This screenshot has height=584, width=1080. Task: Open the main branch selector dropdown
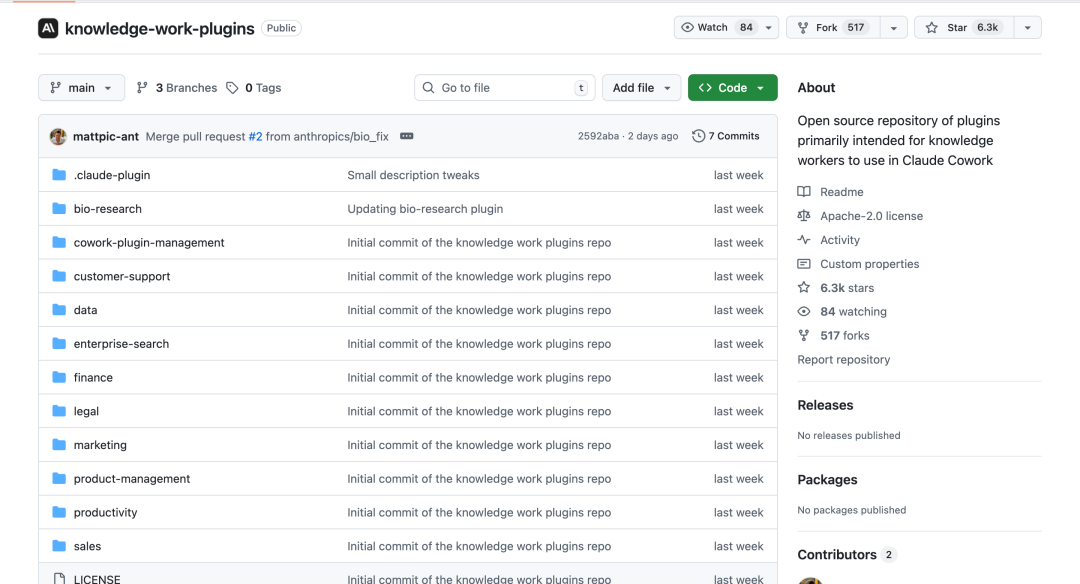click(82, 88)
